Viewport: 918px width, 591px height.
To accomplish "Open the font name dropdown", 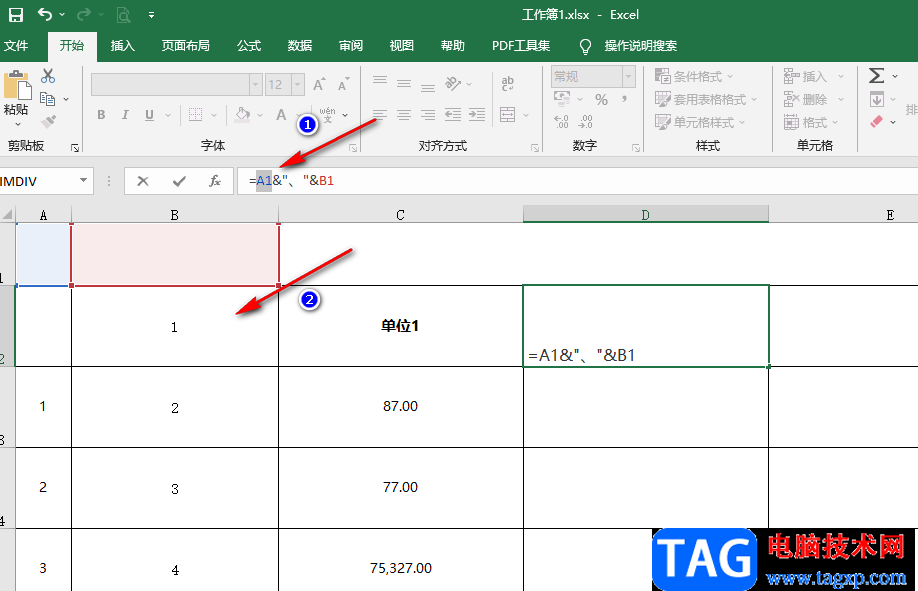I will [x=255, y=85].
